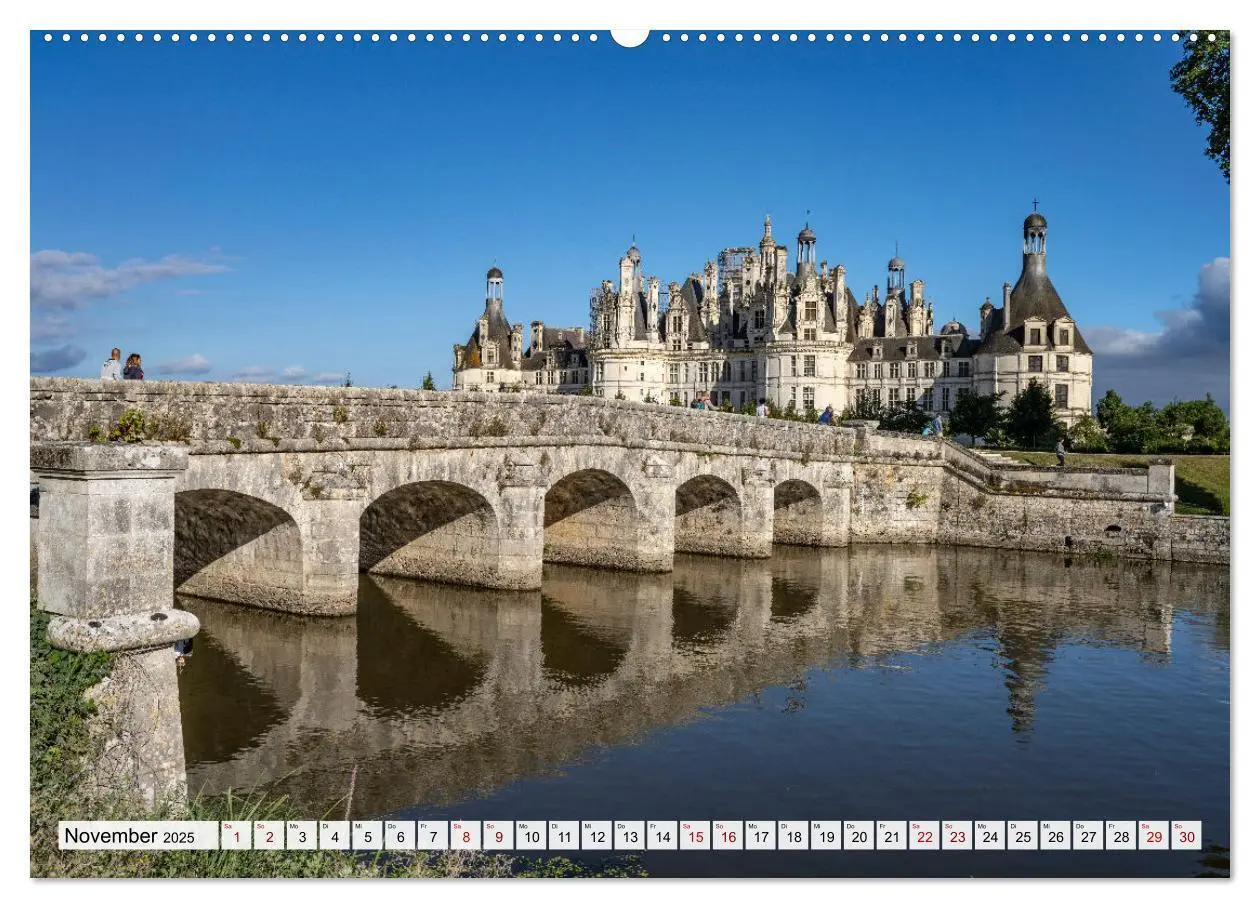Select red Saturday date 22

pyautogui.click(x=924, y=836)
